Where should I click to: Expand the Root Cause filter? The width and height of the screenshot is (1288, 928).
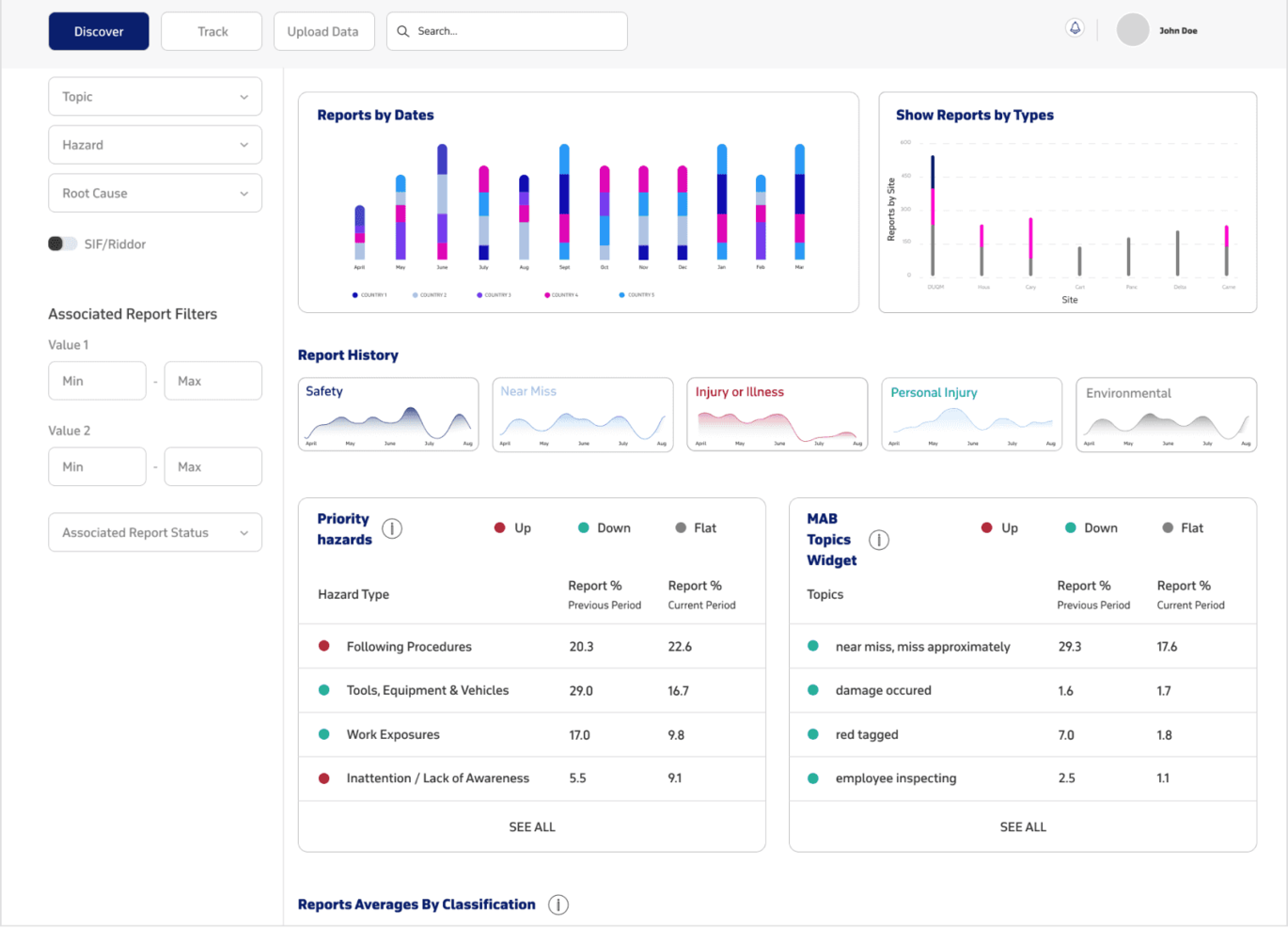154,193
